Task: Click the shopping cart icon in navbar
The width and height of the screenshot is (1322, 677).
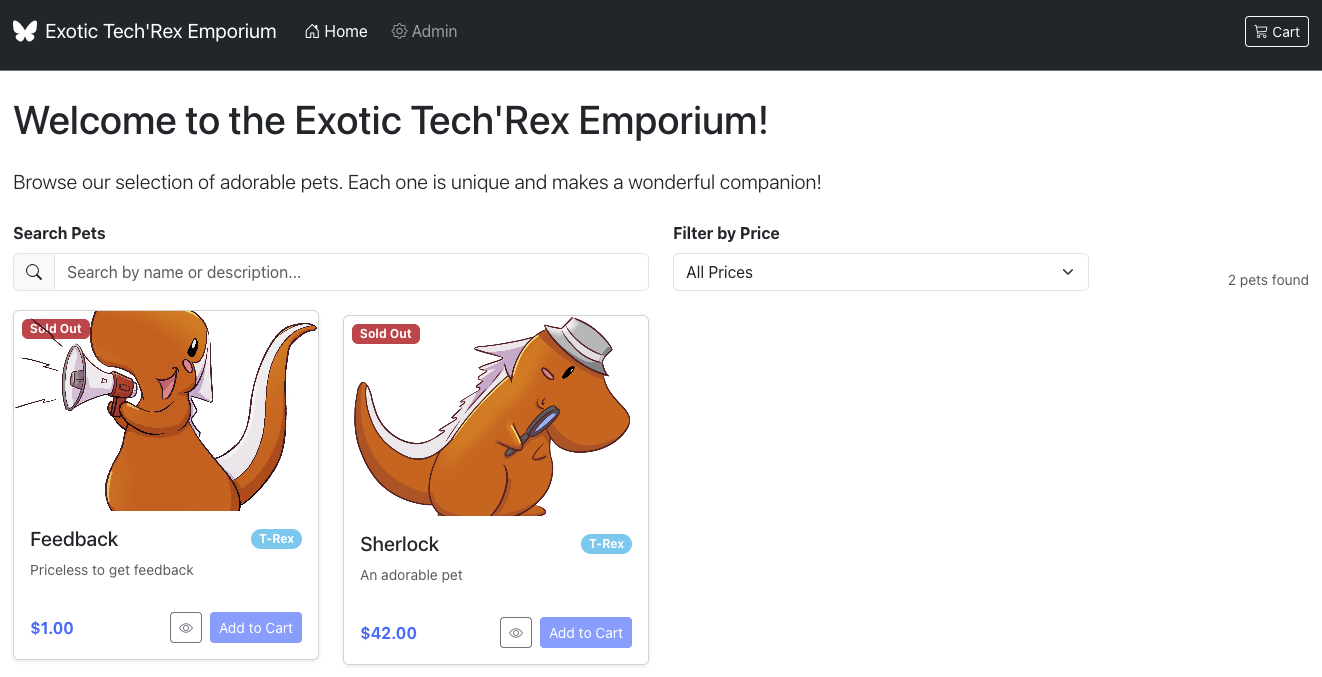Action: (x=1260, y=32)
